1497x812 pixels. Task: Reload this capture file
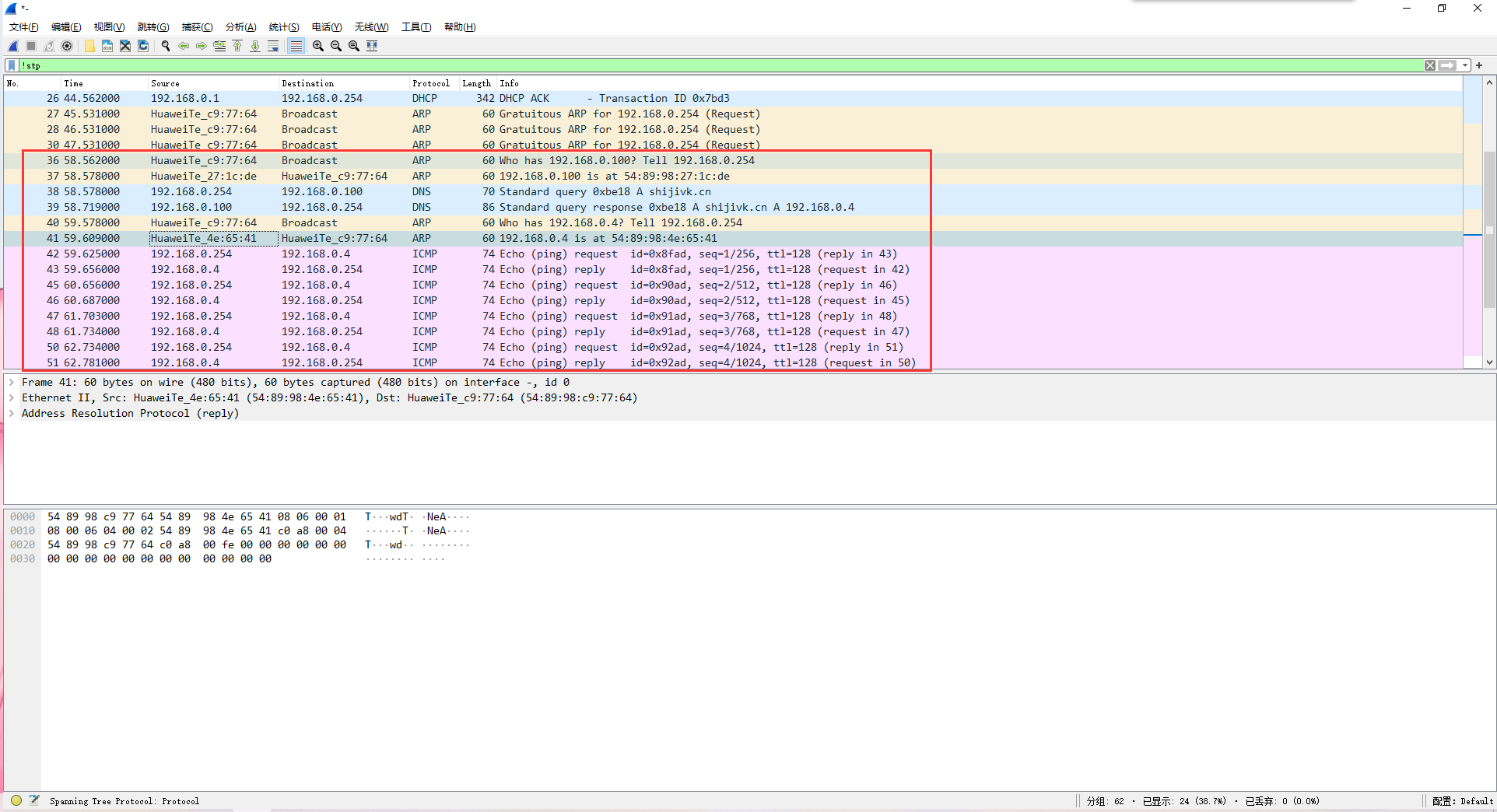tap(143, 46)
